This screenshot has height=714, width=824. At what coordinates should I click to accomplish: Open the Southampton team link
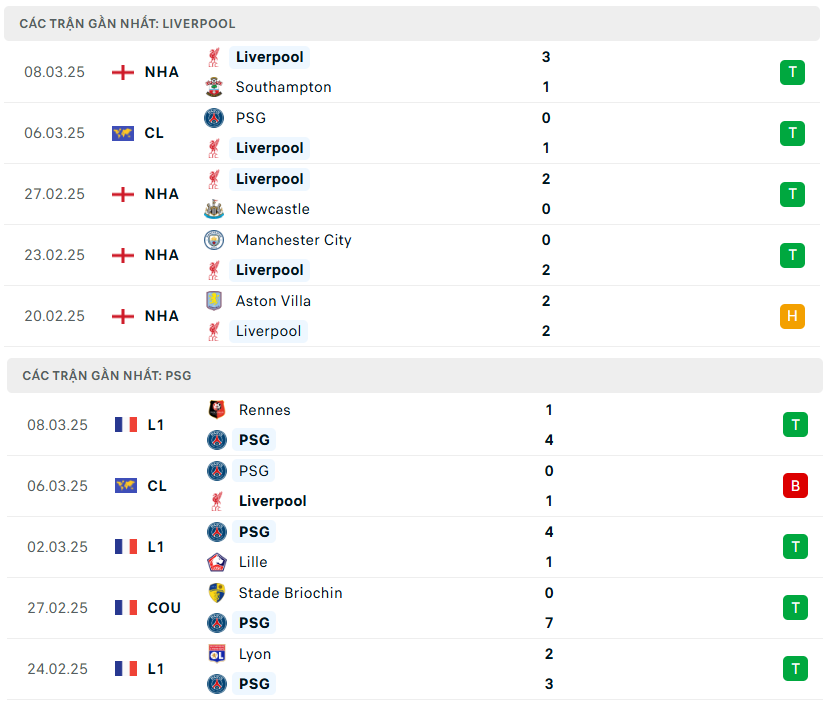(283, 87)
